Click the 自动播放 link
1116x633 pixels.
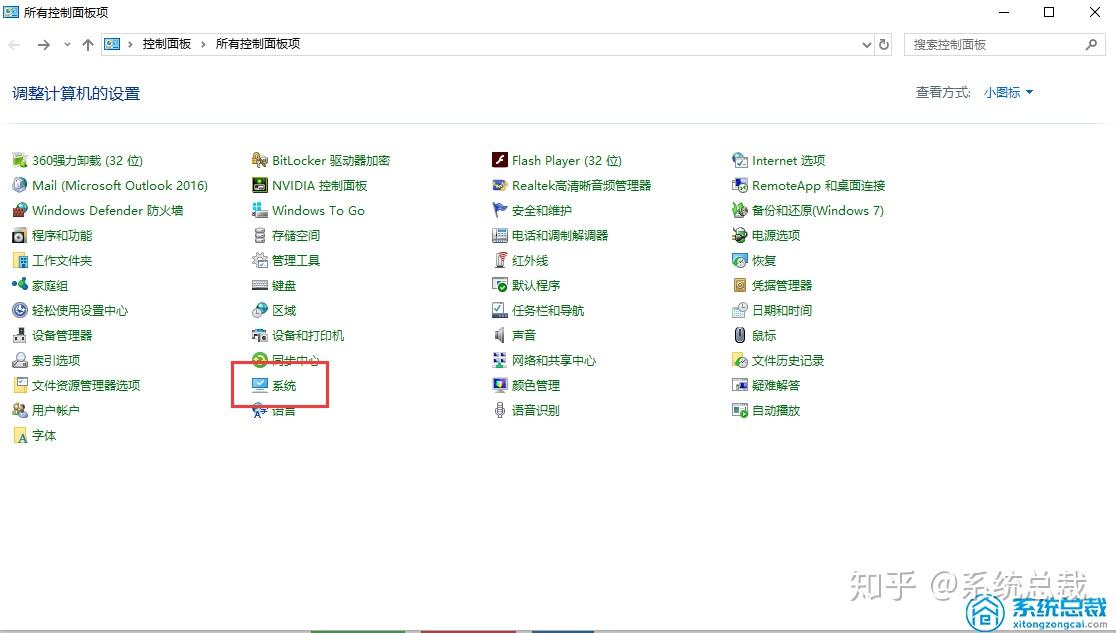(776, 410)
